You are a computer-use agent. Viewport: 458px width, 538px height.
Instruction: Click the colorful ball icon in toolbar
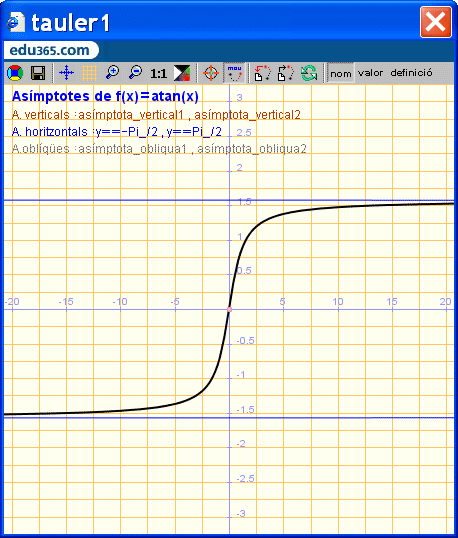(15, 73)
